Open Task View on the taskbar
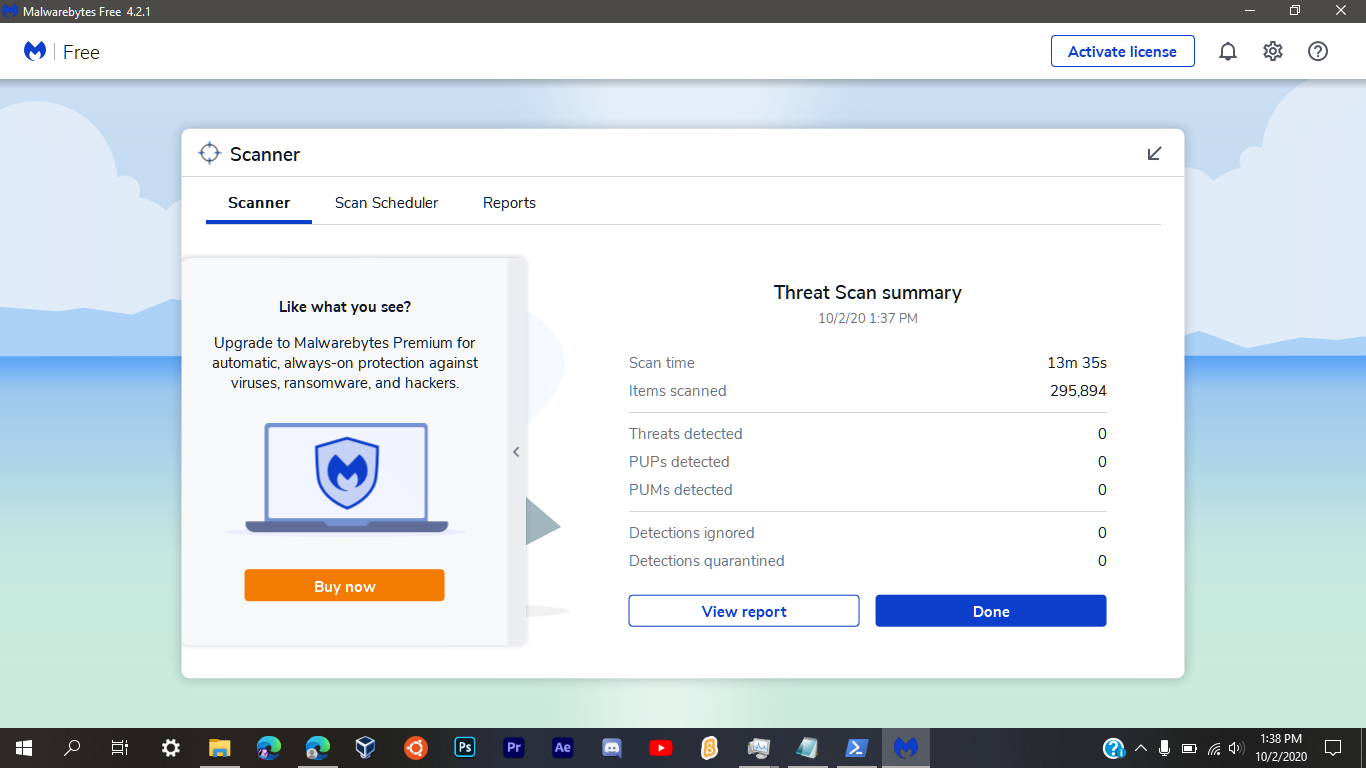The image size is (1366, 768). 120,748
